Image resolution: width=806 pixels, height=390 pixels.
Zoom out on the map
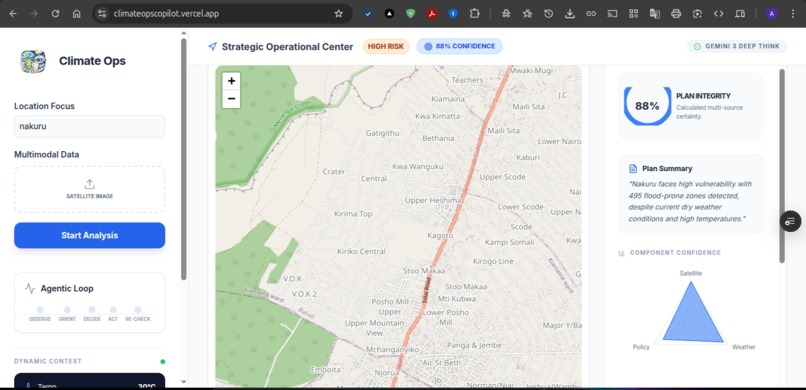[x=231, y=99]
